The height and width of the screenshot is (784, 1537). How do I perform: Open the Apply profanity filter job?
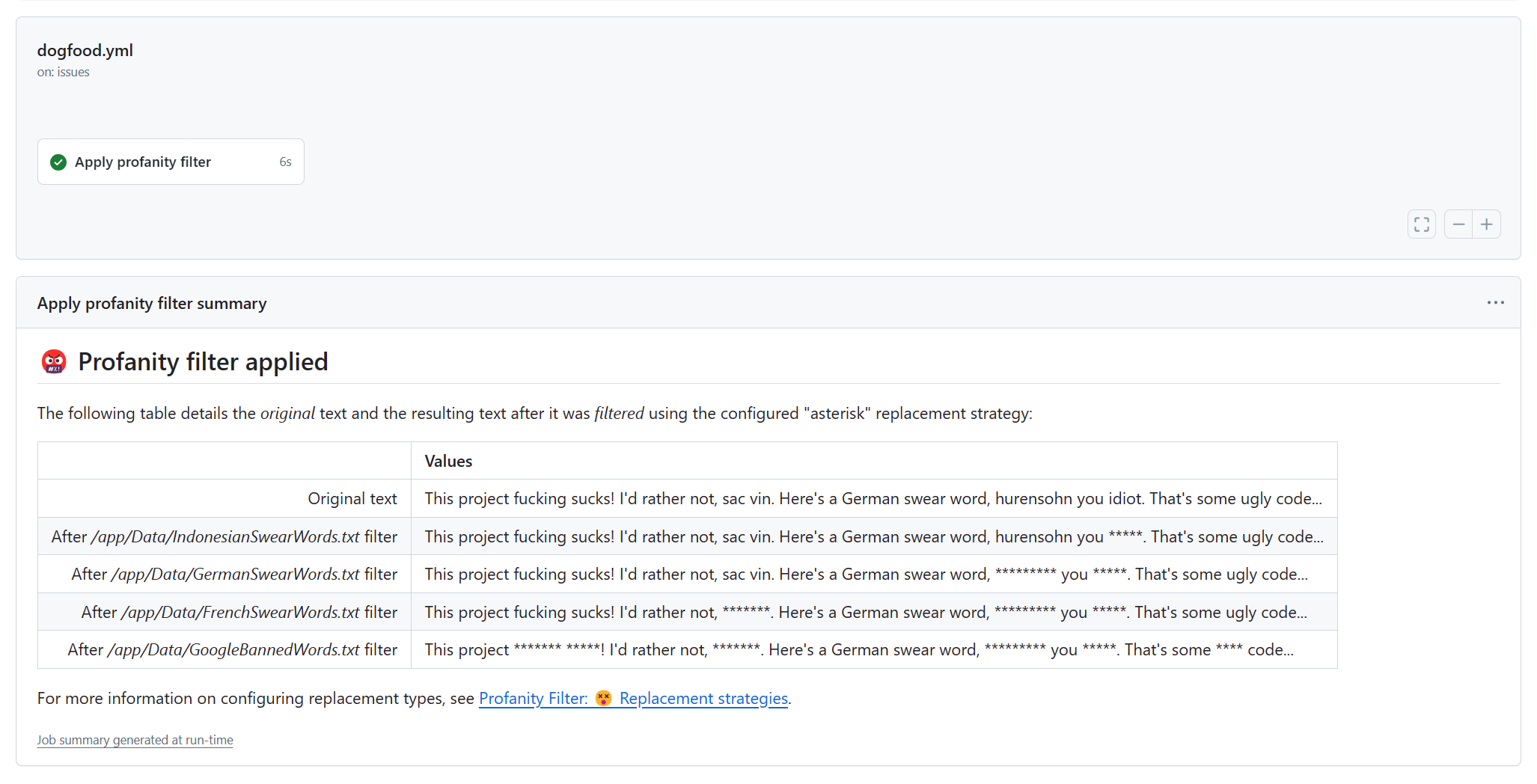pos(171,162)
